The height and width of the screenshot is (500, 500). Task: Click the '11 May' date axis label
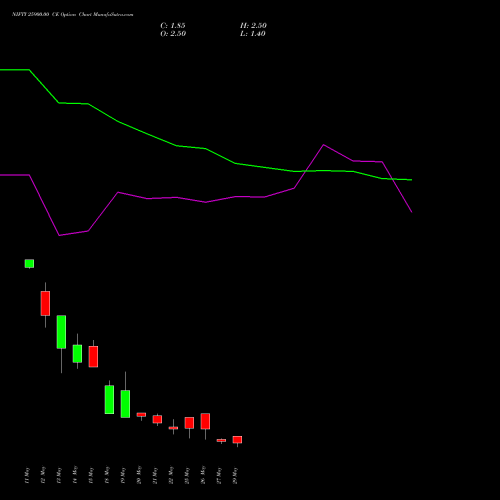27,475
